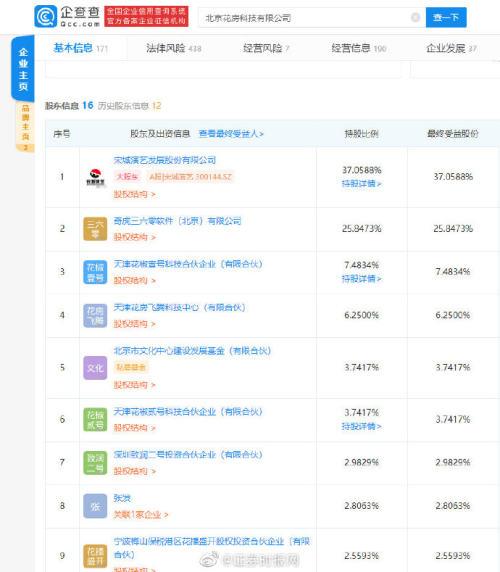Click the Qcc.com logo
Viewport: 500px width, 572px height.
[67, 17]
